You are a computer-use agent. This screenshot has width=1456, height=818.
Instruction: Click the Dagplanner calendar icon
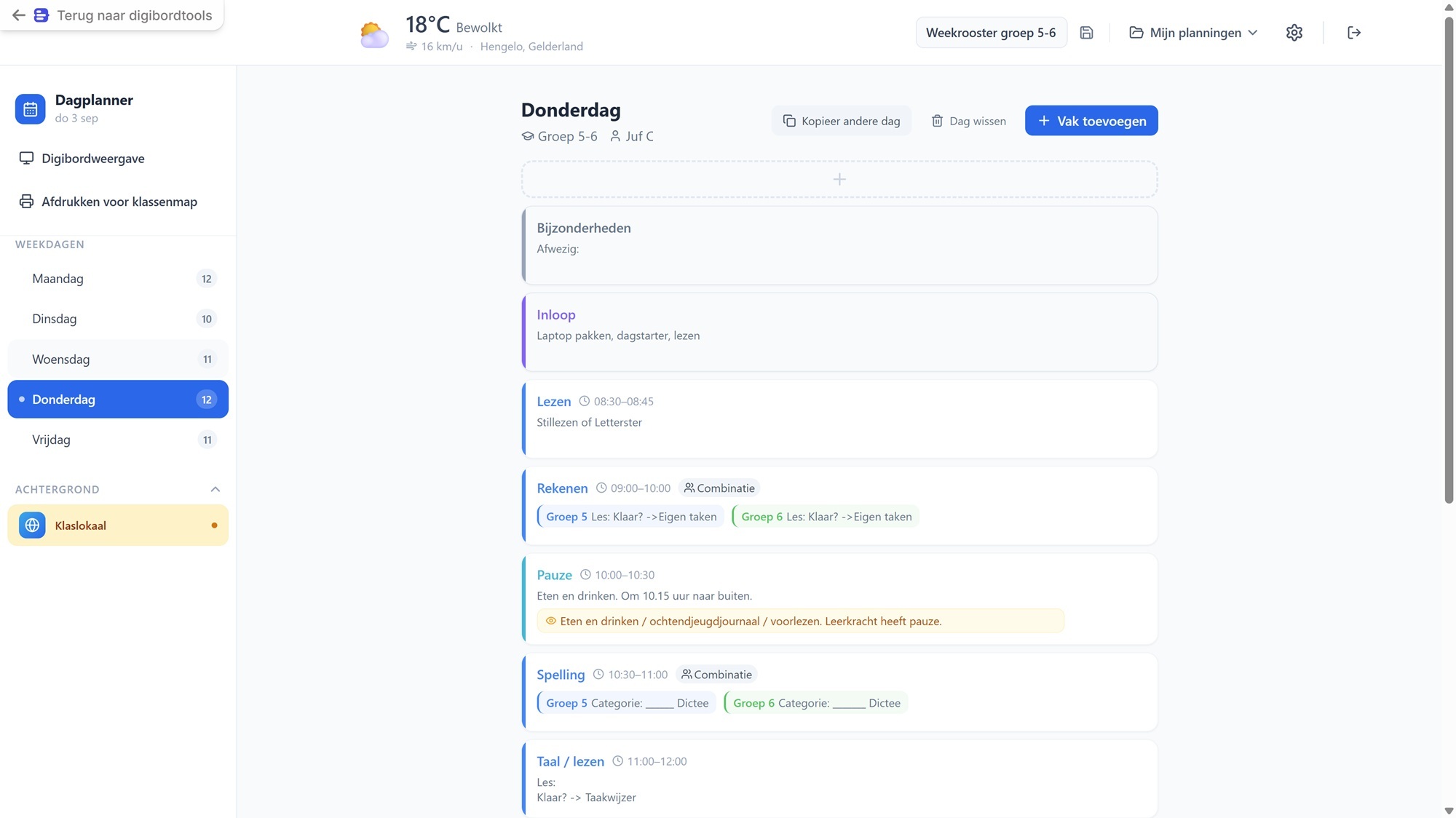(x=31, y=109)
